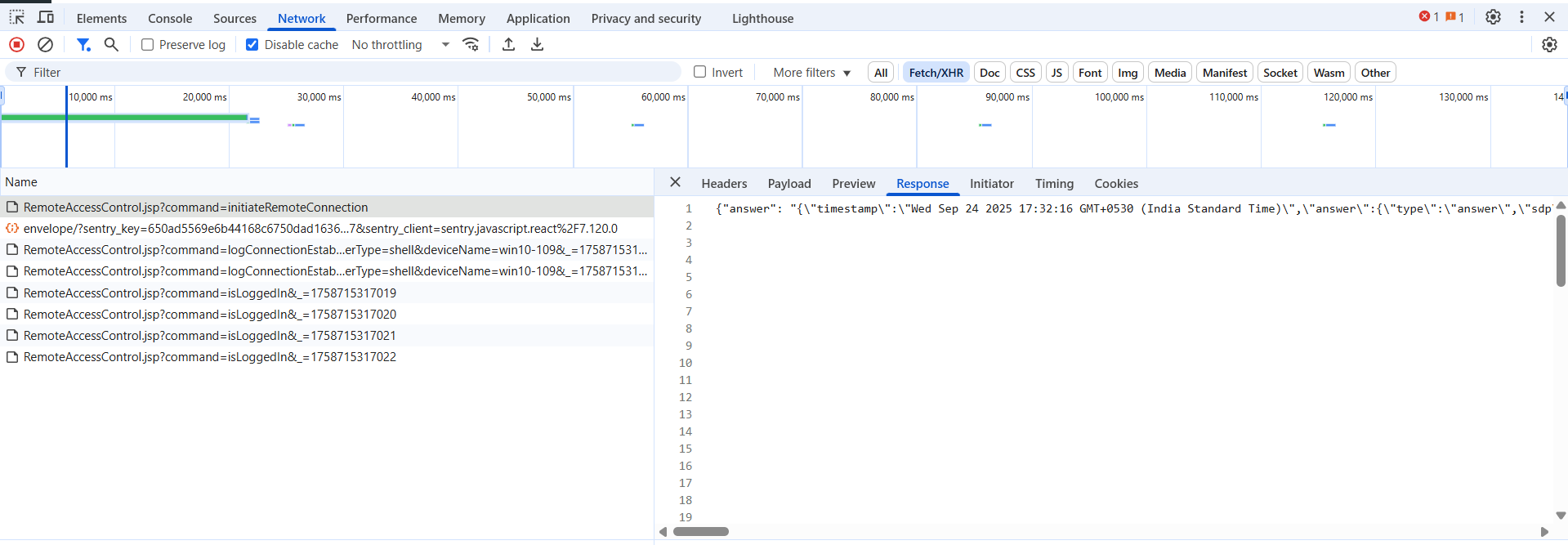Image resolution: width=1568 pixels, height=545 pixels.
Task: Stop recording network log
Action: (16, 45)
